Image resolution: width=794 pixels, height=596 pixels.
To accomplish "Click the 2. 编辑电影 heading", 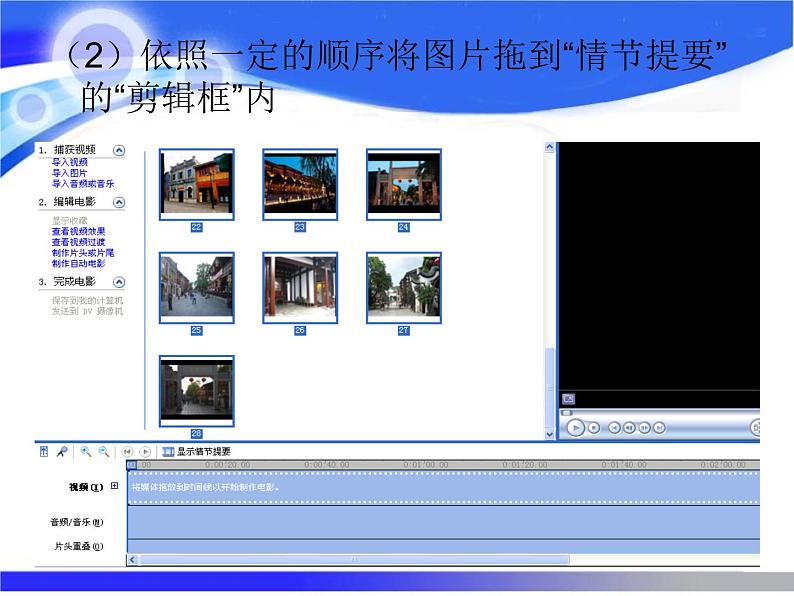I will click(x=67, y=202).
